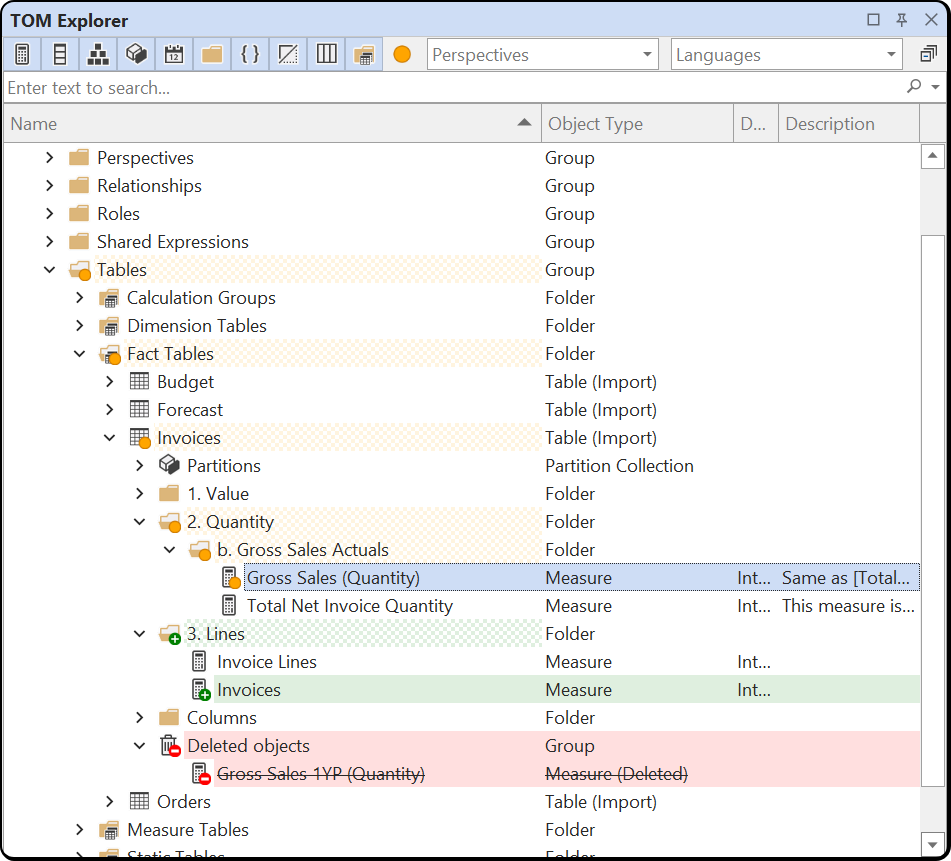Toggle the curly braces icon in toolbar
The image size is (951, 861).
pyautogui.click(x=250, y=55)
